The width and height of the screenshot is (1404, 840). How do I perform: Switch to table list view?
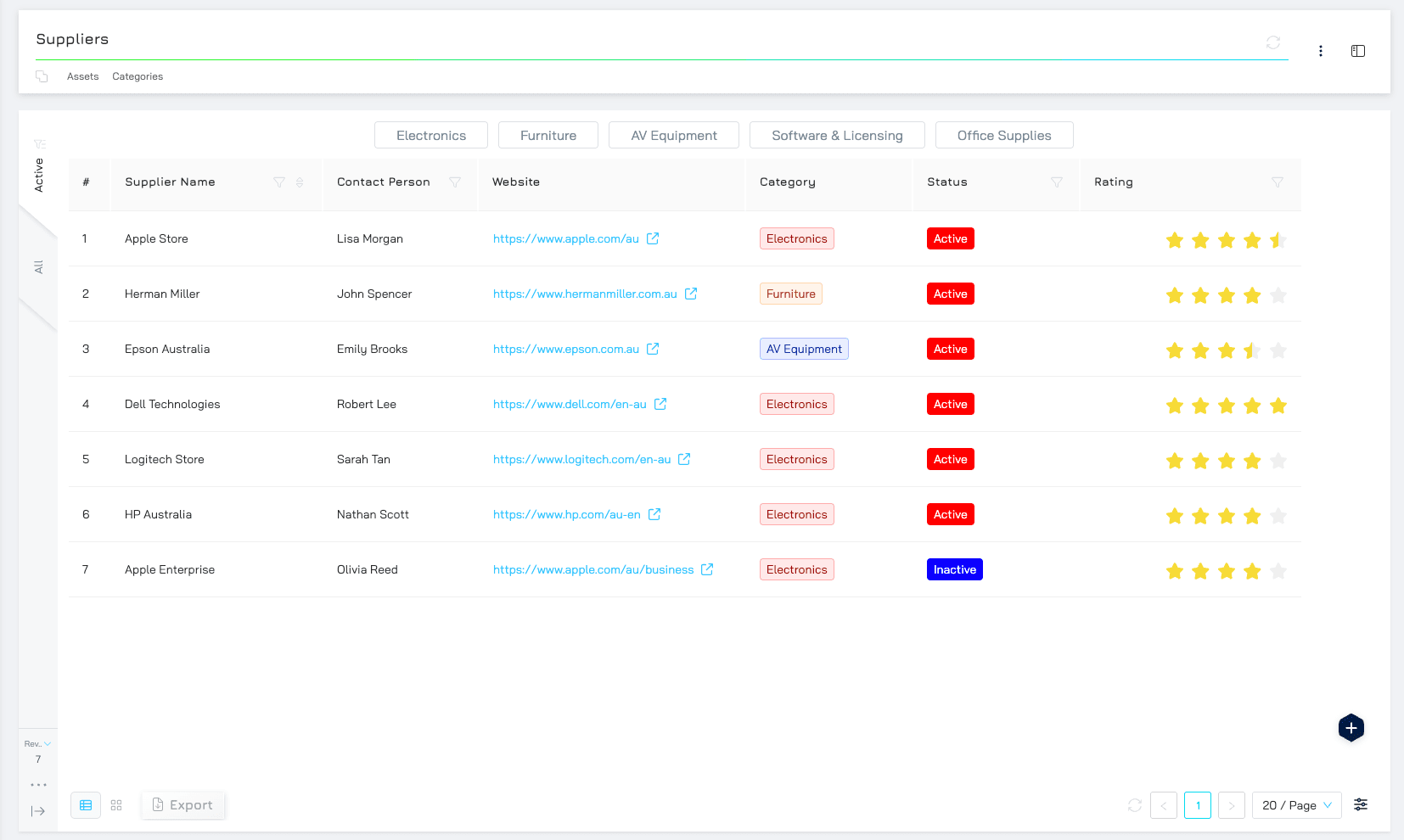86,805
